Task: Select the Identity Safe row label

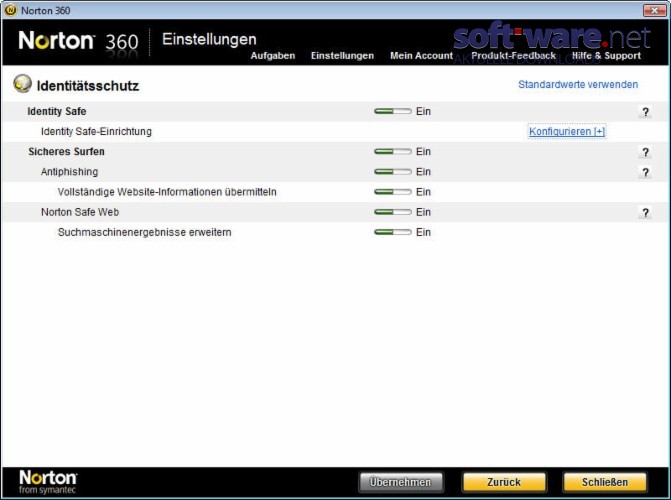Action: pyautogui.click(x=57, y=111)
